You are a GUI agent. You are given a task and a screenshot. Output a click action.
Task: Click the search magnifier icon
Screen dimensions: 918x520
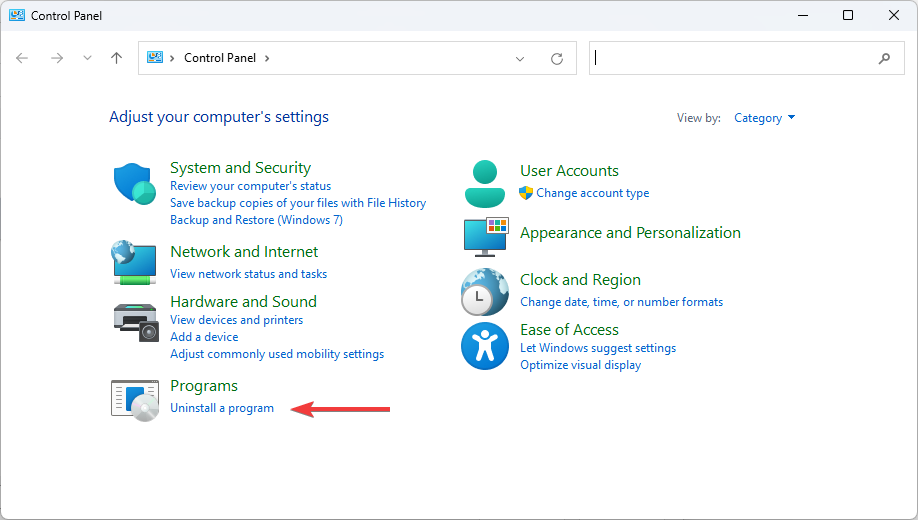click(884, 58)
